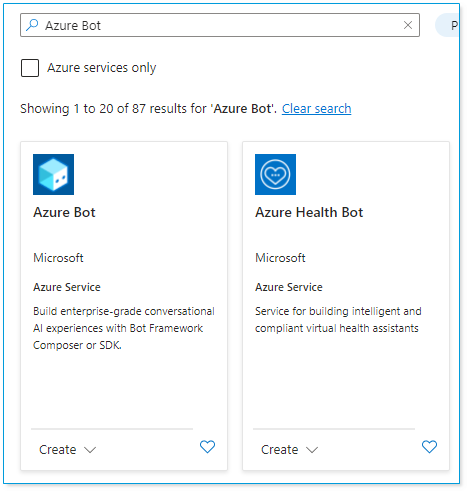Open the Azure Health Bot heart icon
The image size is (469, 493).
[275, 174]
